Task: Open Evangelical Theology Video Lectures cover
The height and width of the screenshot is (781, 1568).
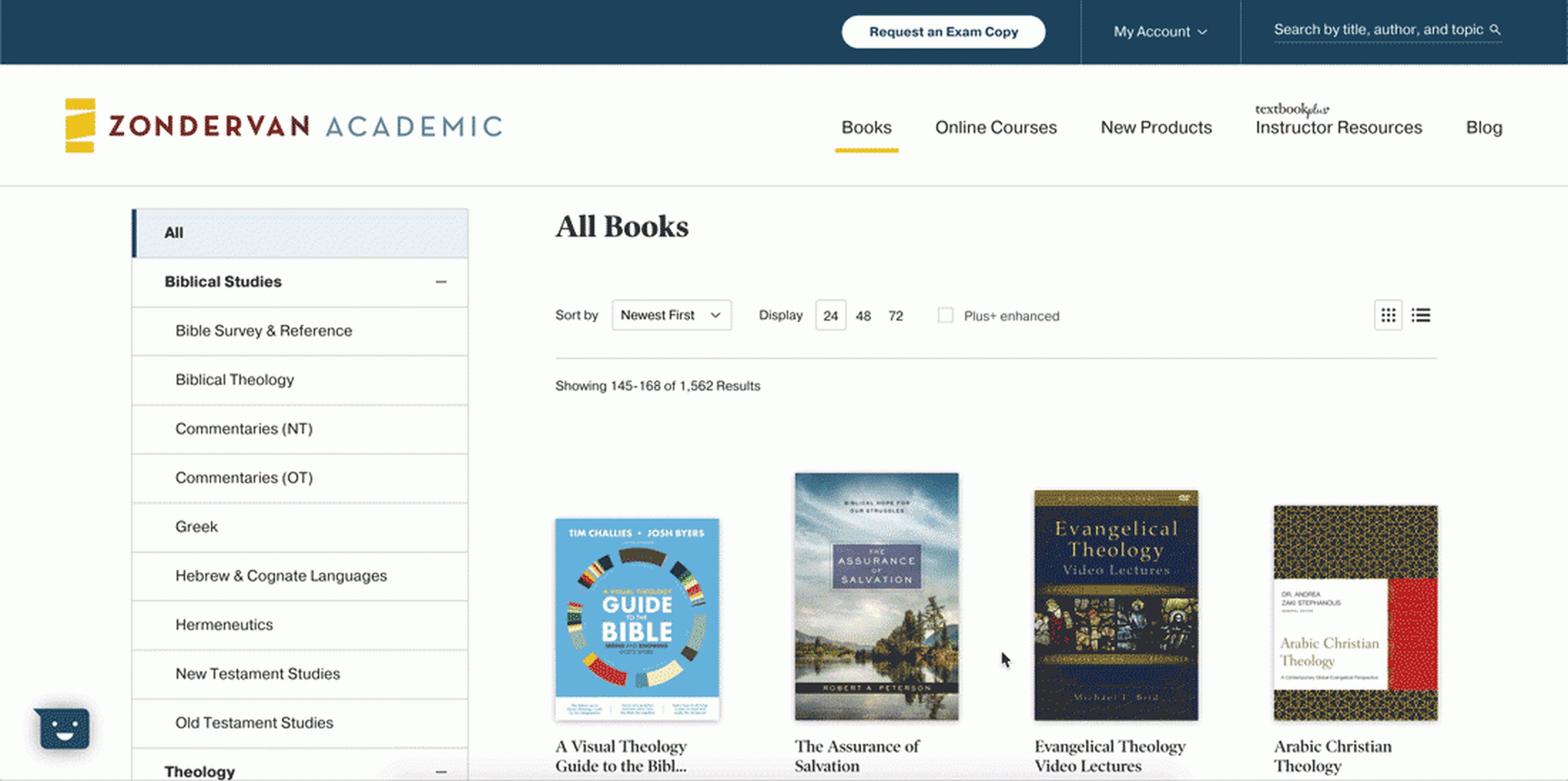Action: click(1116, 605)
